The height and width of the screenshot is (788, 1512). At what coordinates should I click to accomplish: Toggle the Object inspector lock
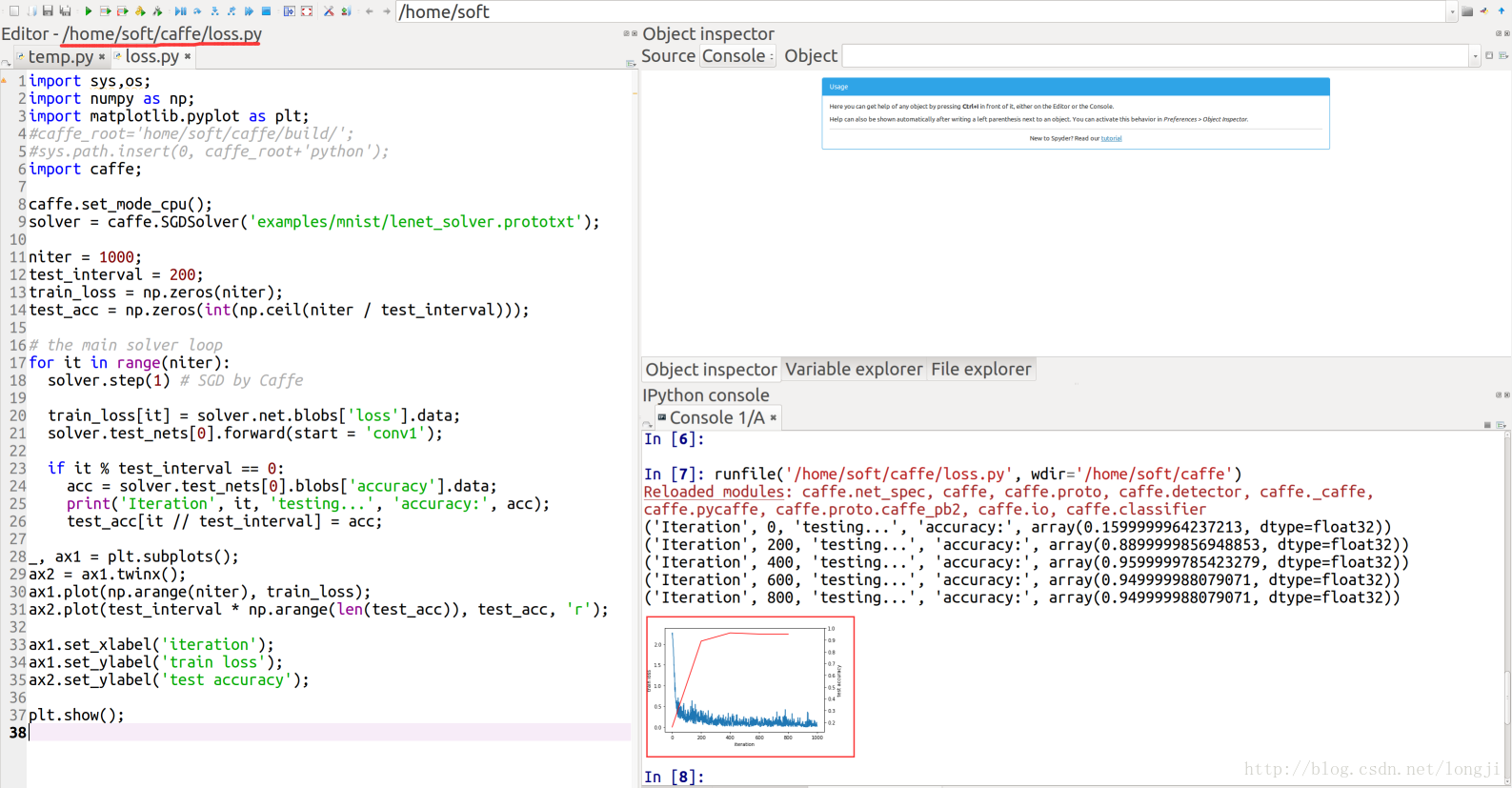pyautogui.click(x=1489, y=55)
